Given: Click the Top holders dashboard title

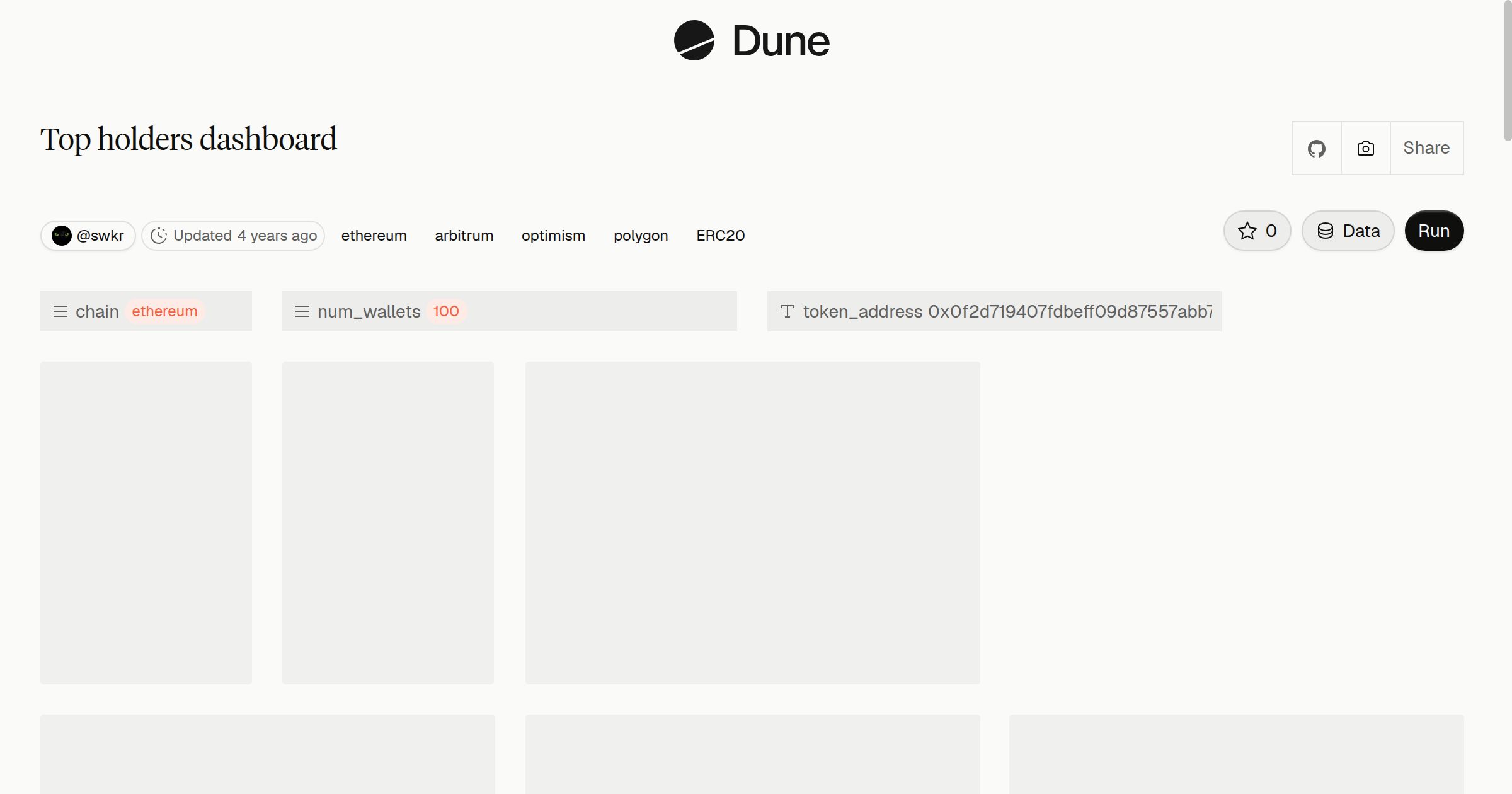Looking at the screenshot, I should (188, 139).
